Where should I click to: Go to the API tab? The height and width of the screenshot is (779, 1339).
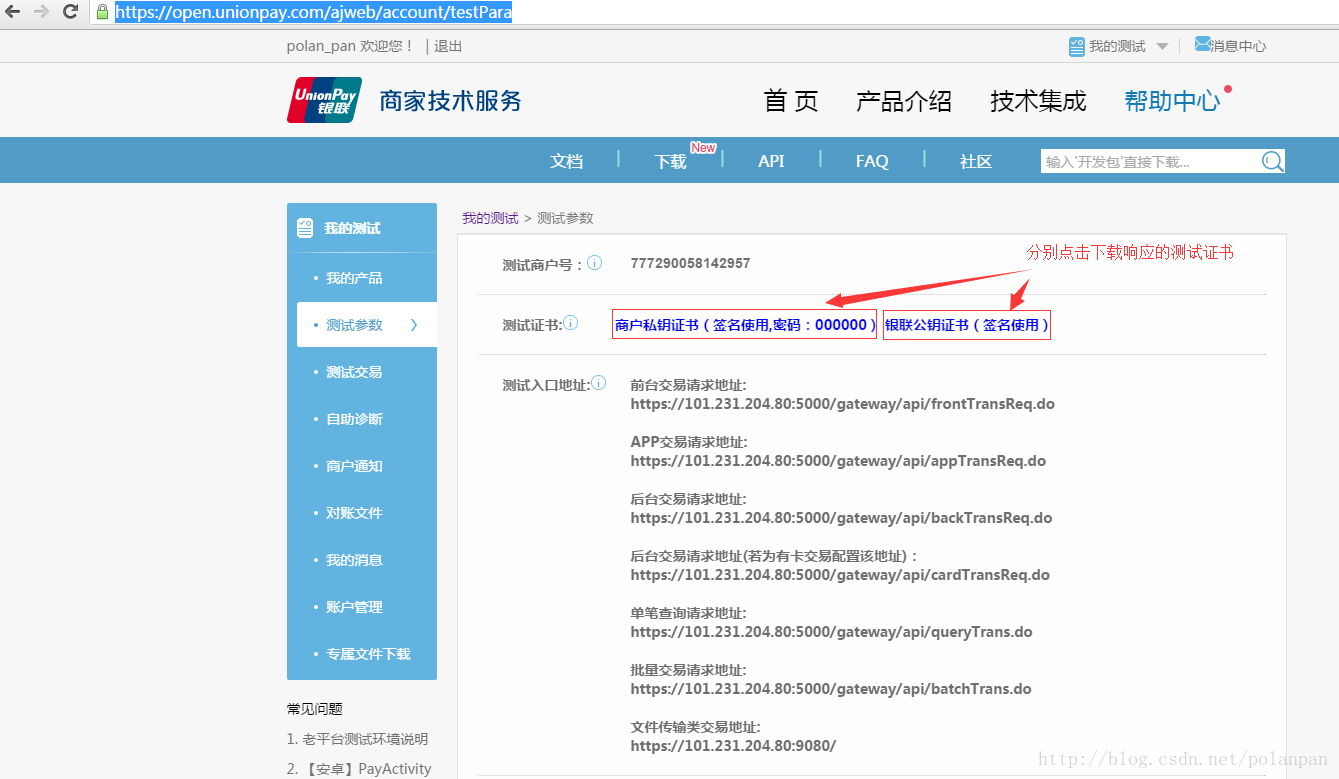tap(771, 161)
